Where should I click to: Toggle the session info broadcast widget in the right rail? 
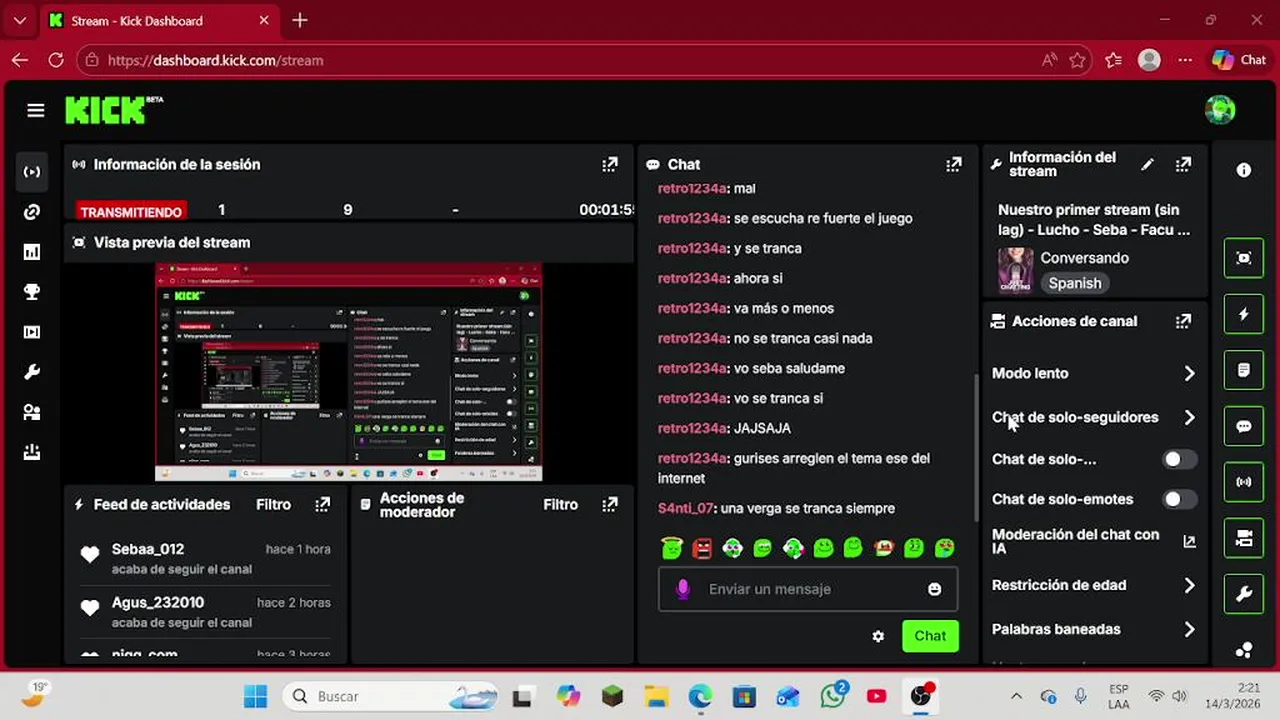[x=1244, y=482]
